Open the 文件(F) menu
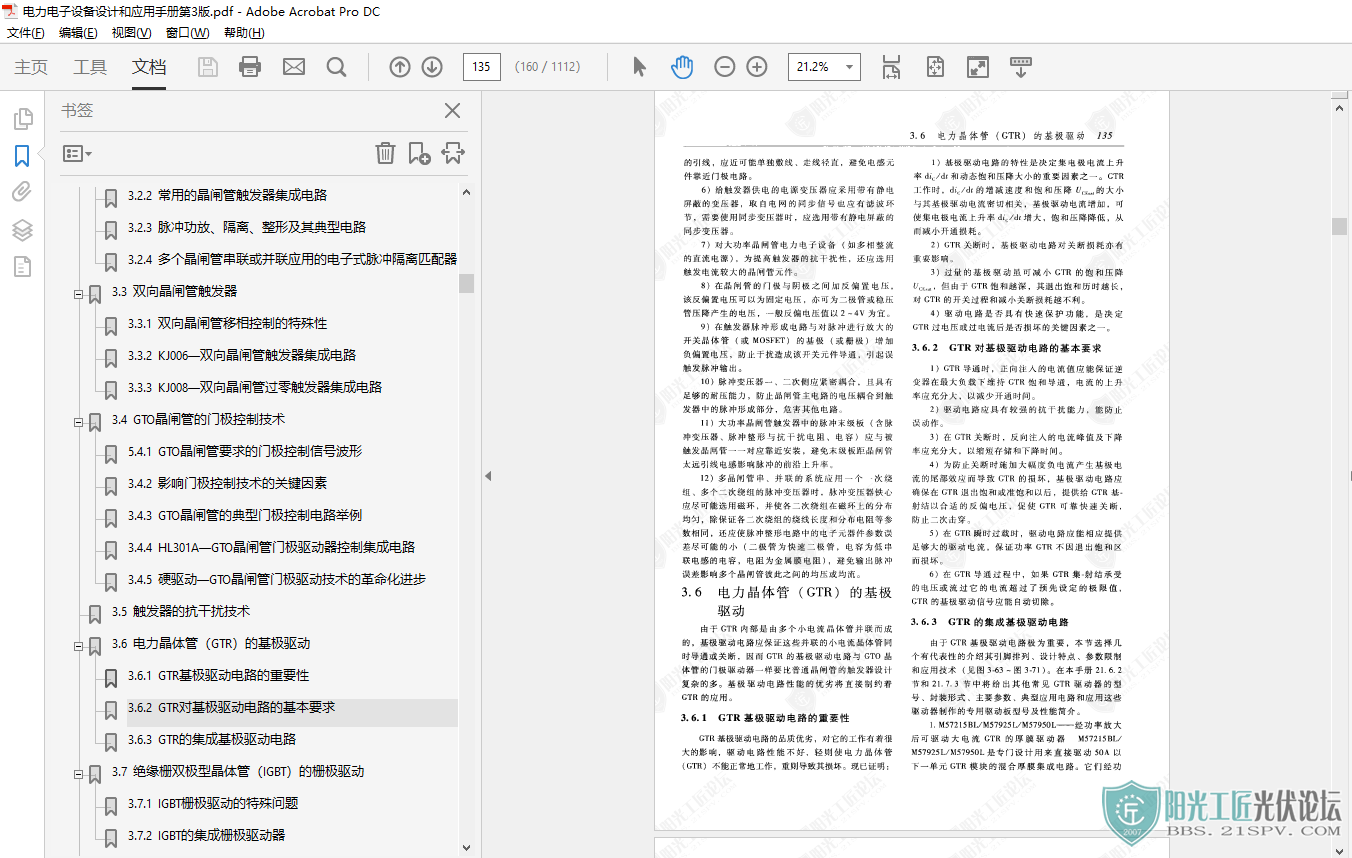This screenshot has width=1352, height=858. [27, 33]
